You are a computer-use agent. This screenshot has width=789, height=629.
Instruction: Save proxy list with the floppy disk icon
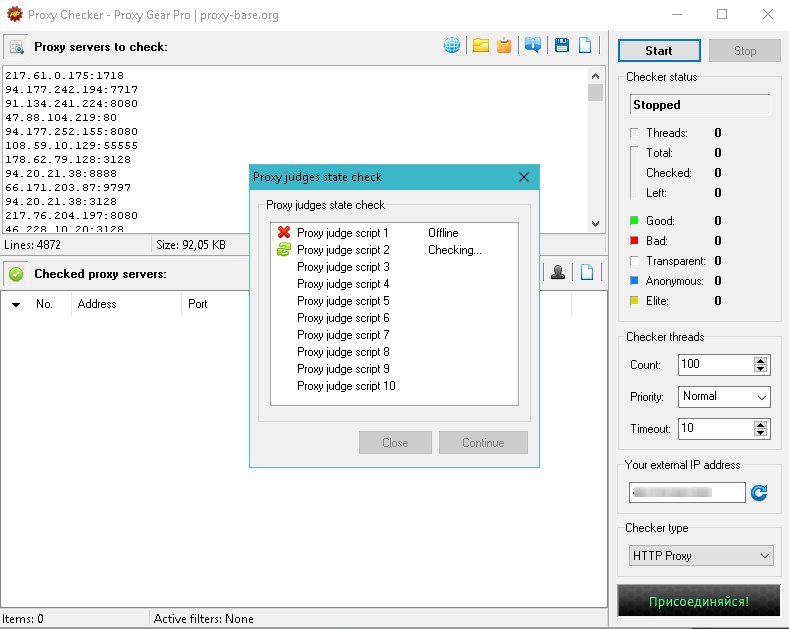pyautogui.click(x=562, y=46)
